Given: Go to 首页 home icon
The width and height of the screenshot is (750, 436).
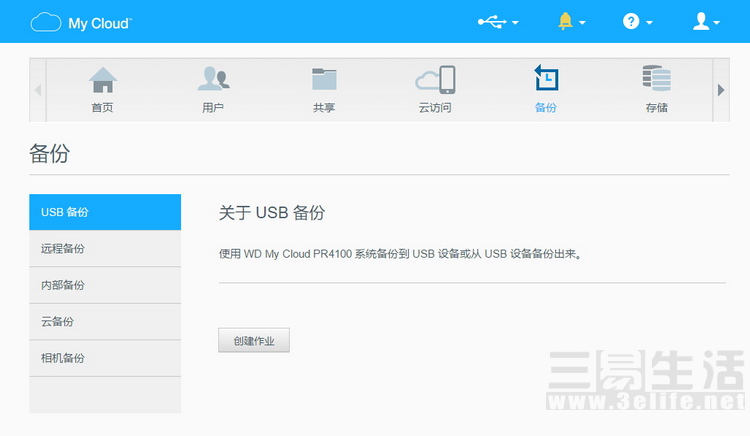Looking at the screenshot, I should [103, 80].
